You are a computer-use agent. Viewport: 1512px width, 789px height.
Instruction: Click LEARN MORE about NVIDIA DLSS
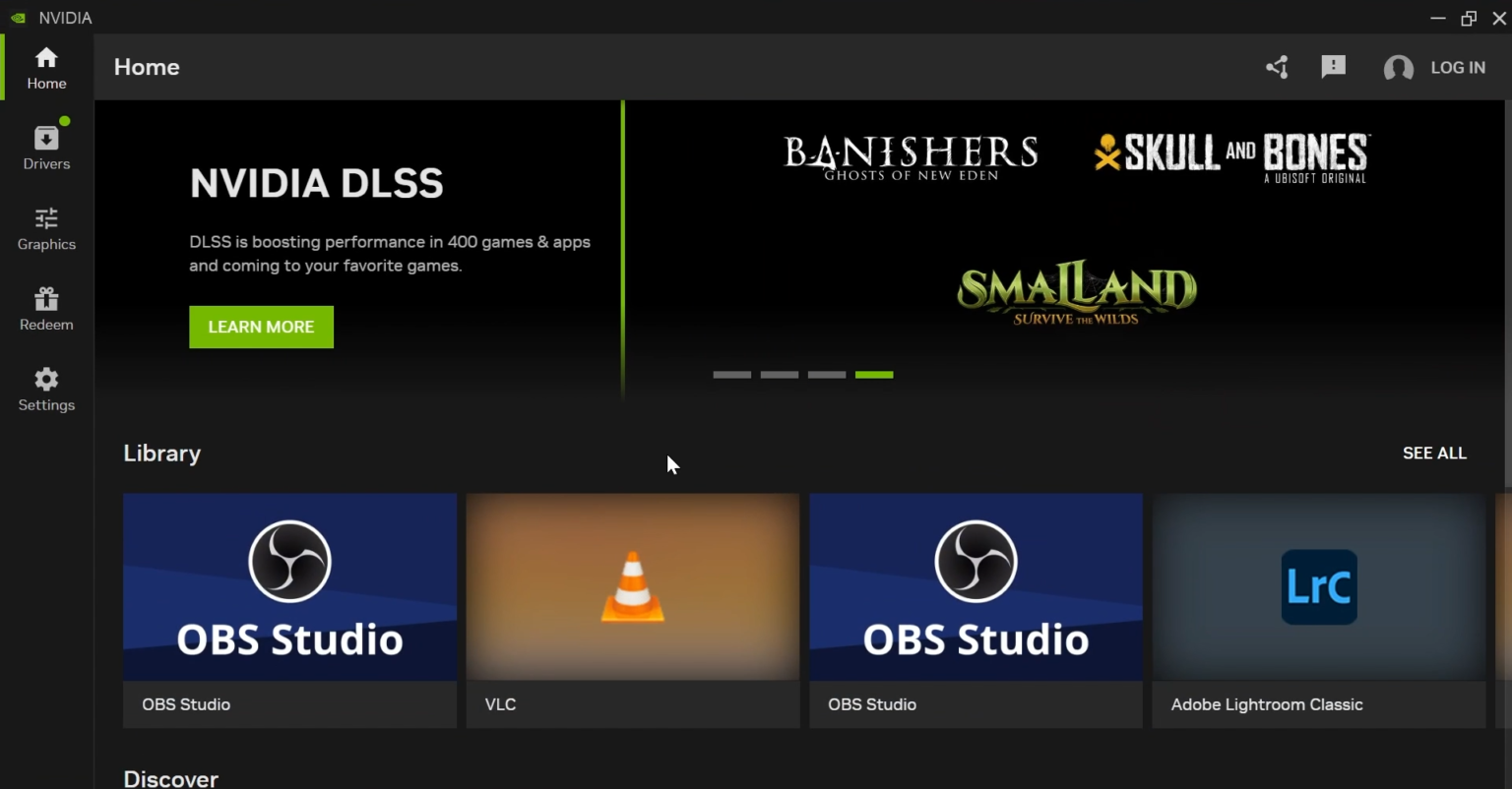click(261, 327)
